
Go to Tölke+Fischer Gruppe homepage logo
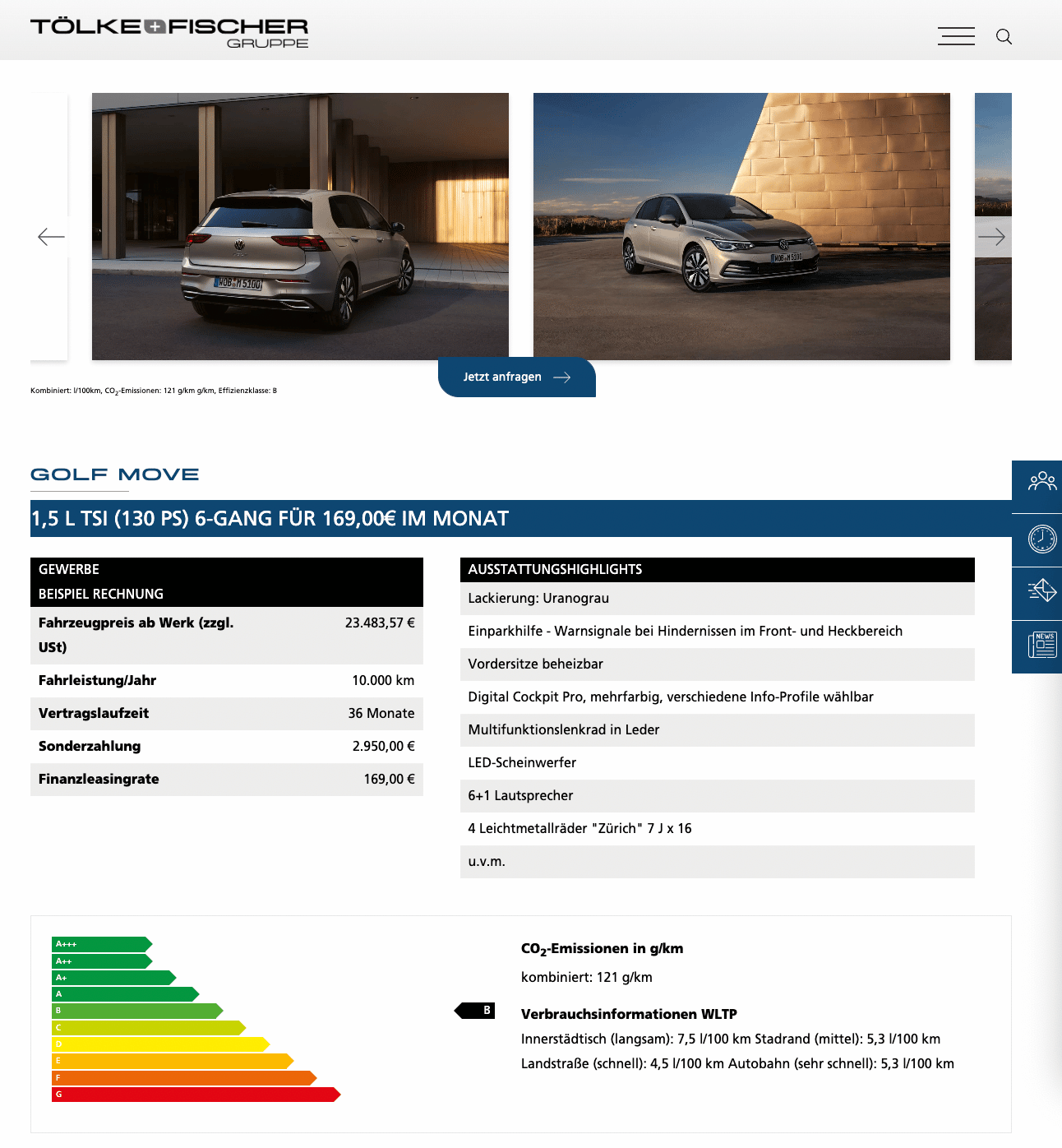tap(169, 33)
